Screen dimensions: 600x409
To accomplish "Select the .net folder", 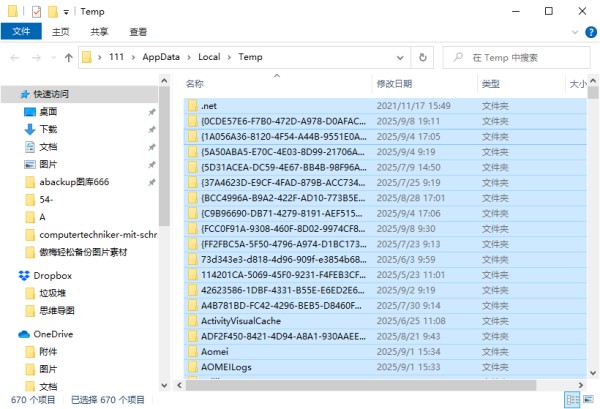I will [x=385, y=106].
